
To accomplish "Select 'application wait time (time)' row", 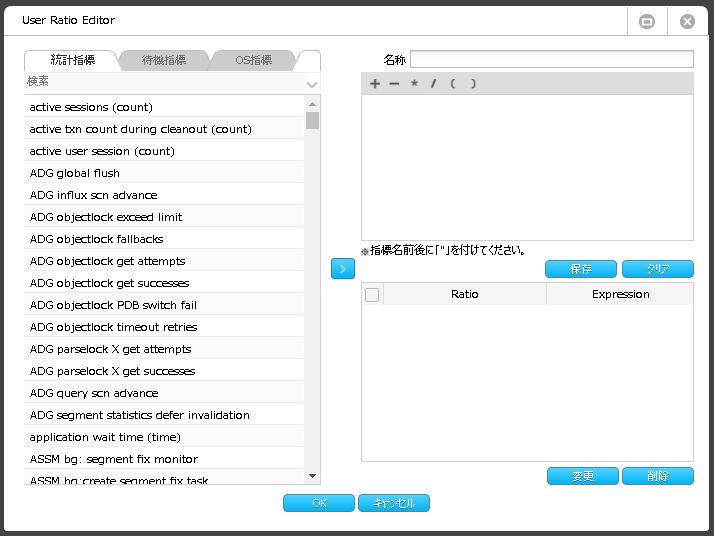I will [163, 437].
